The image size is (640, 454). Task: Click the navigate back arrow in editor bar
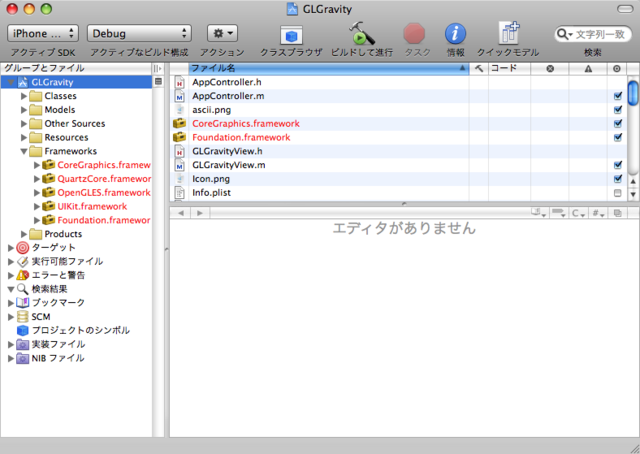tap(181, 213)
